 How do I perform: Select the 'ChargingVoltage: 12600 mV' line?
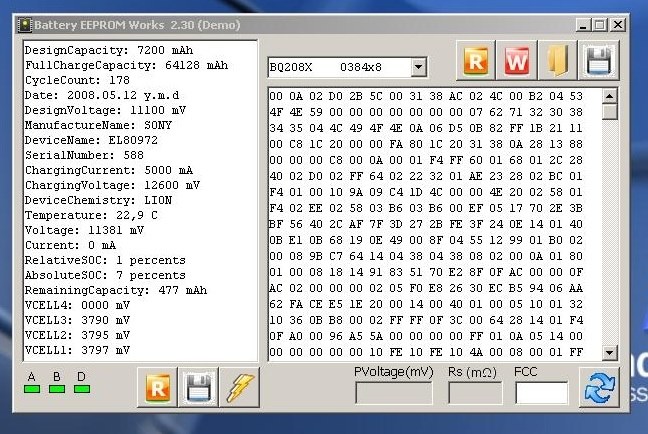click(x=112, y=185)
